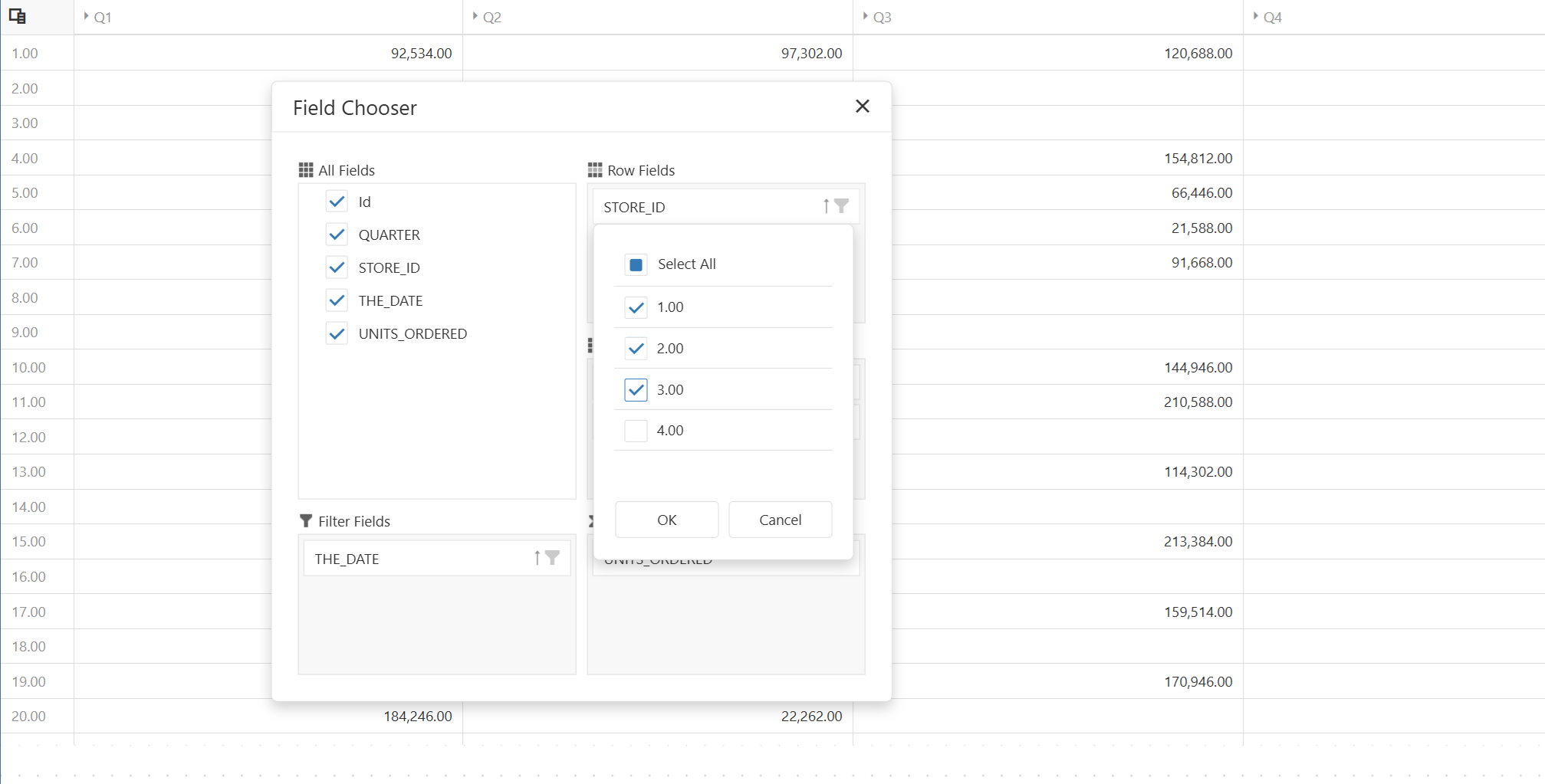Viewport: 1545px width, 784px height.
Task: Uncheck the Id field checkbox
Action: (x=337, y=202)
